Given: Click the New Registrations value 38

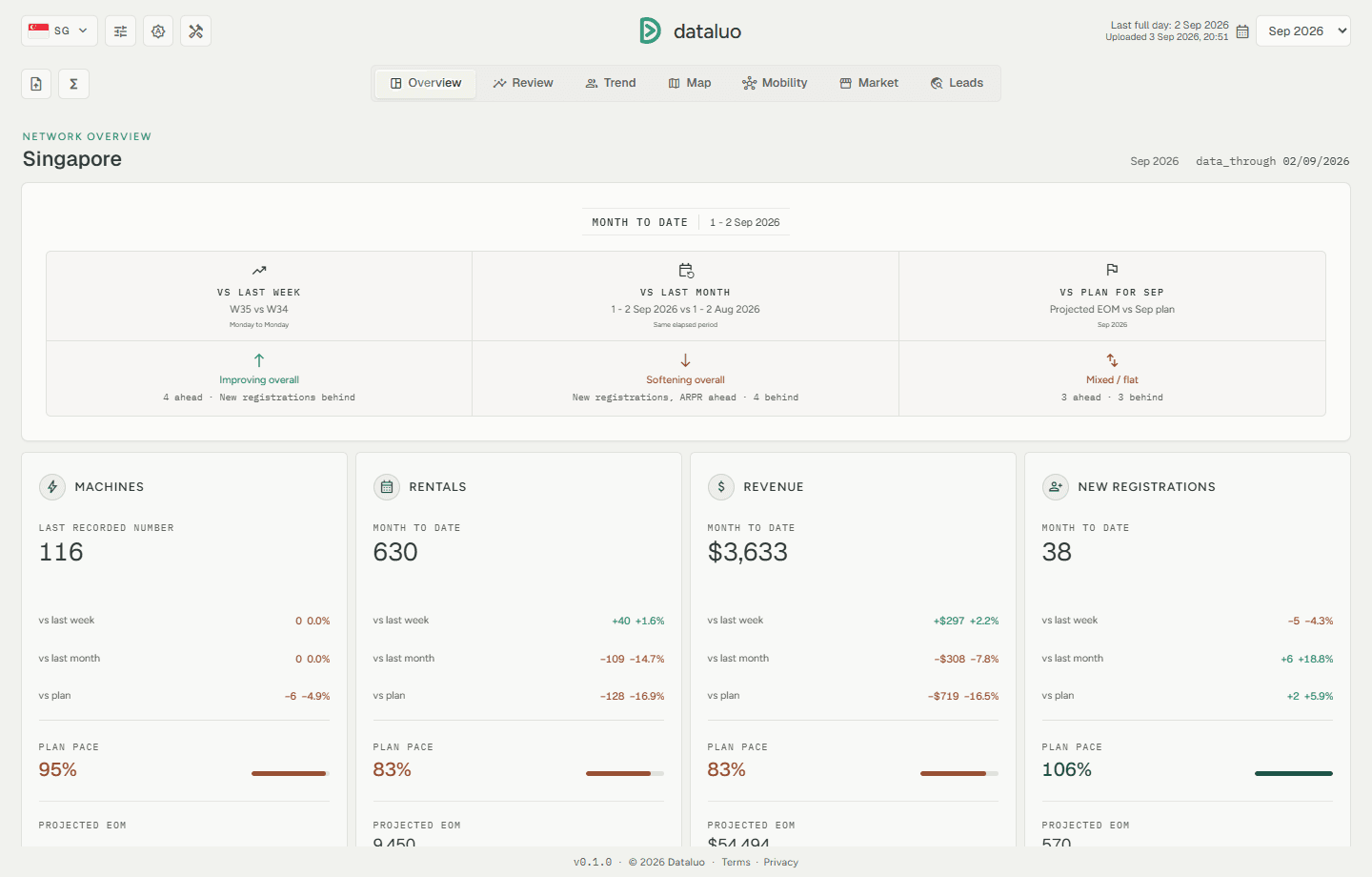Looking at the screenshot, I should point(1057,552).
